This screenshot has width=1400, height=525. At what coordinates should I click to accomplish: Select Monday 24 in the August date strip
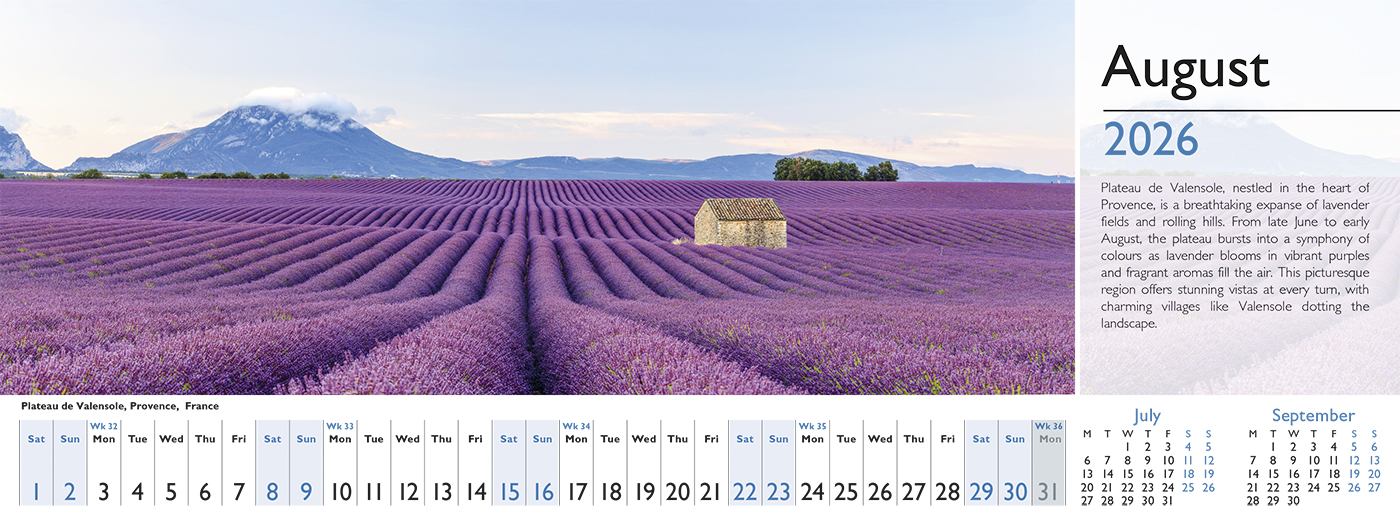[x=813, y=462]
